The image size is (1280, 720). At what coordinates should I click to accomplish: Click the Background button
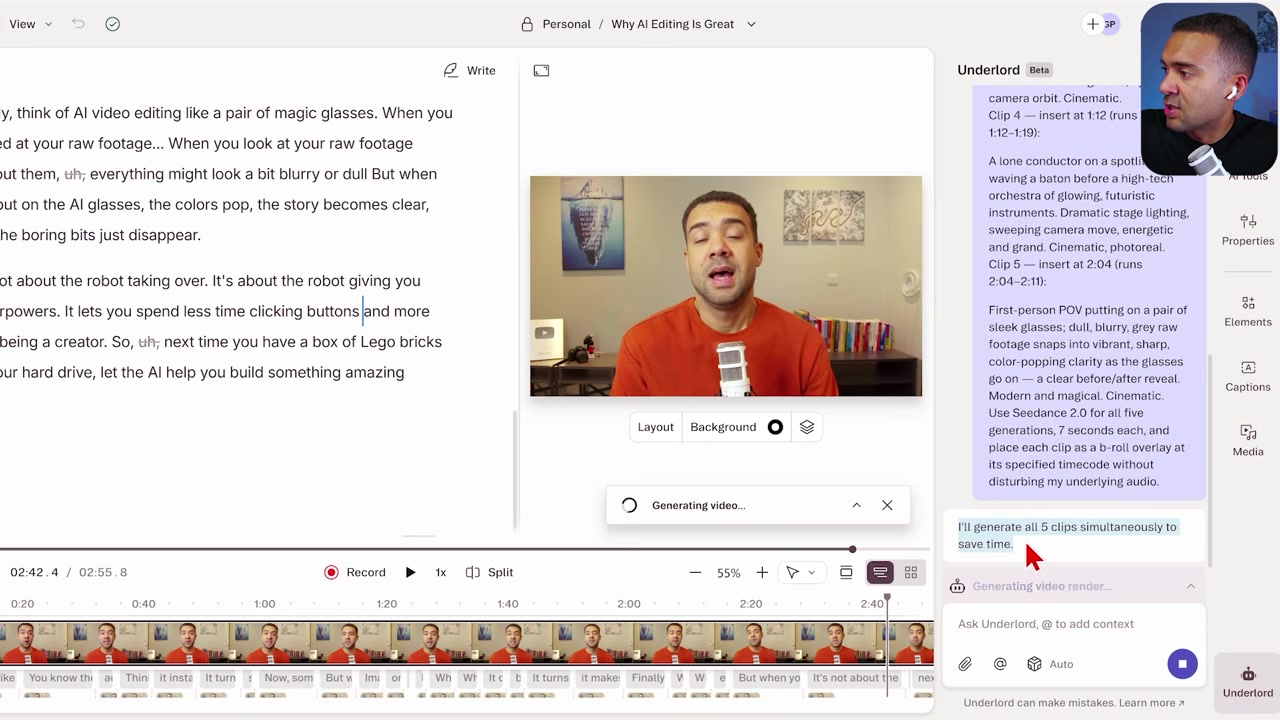tap(723, 427)
